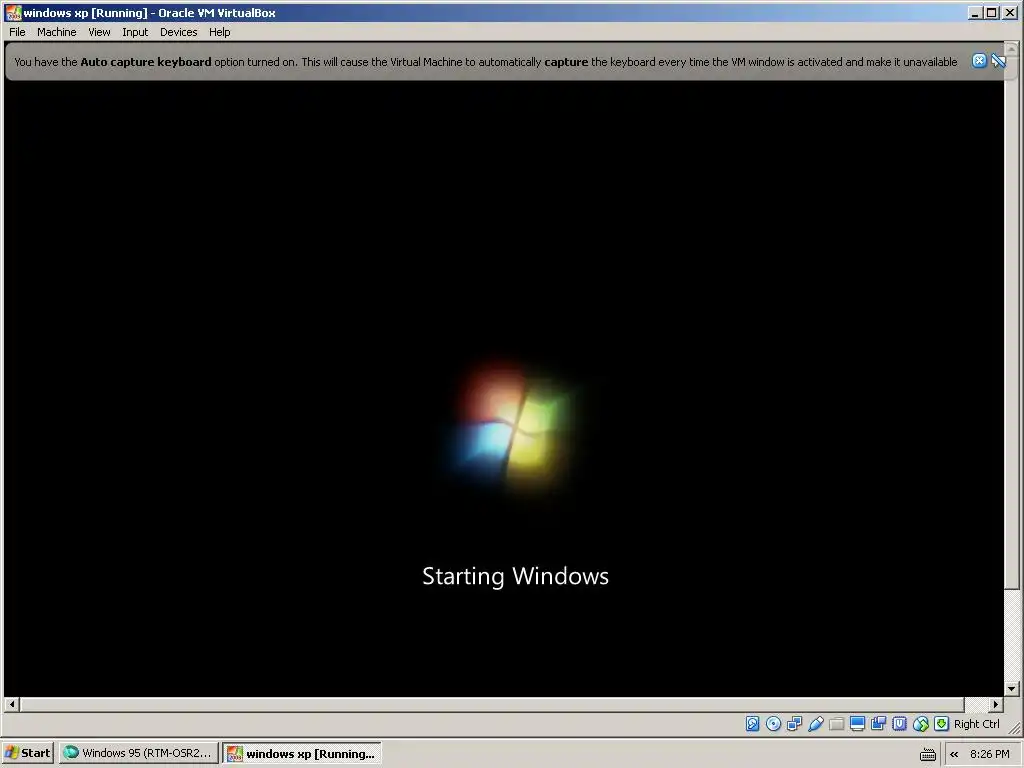The width and height of the screenshot is (1024, 768).
Task: Dismiss the Auto capture keyboard notification
Action: click(x=979, y=61)
